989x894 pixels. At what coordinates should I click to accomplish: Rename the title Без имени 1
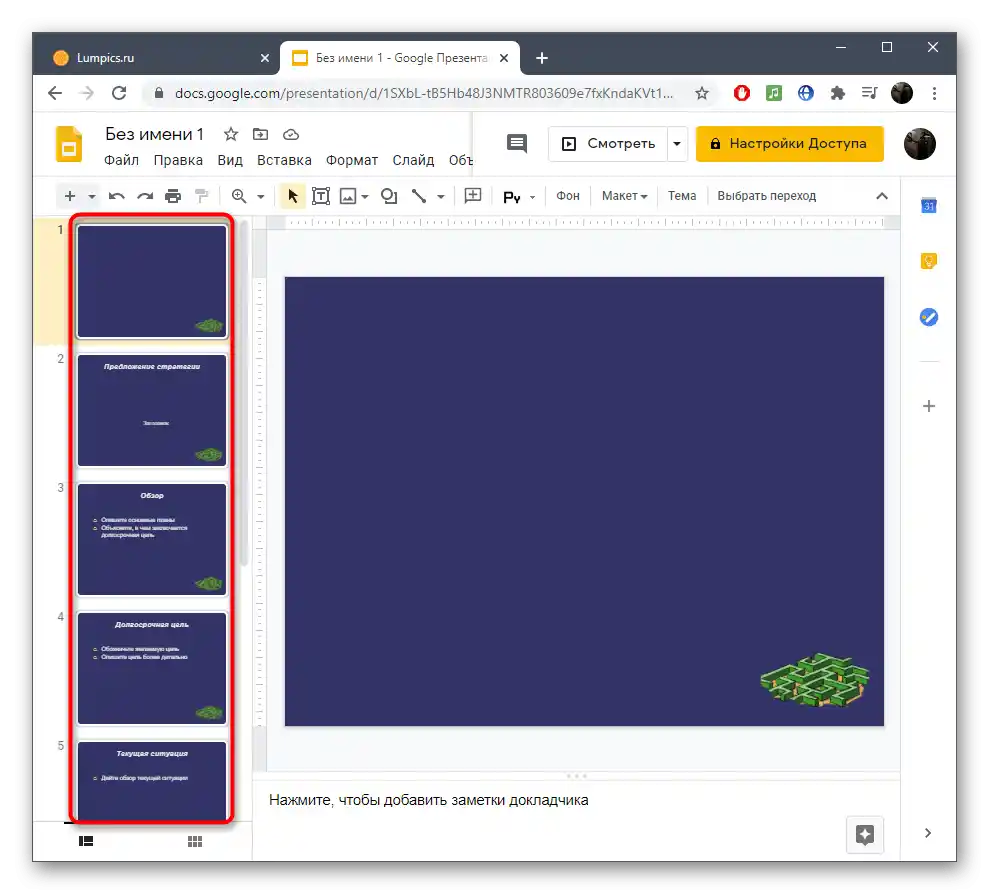point(155,134)
